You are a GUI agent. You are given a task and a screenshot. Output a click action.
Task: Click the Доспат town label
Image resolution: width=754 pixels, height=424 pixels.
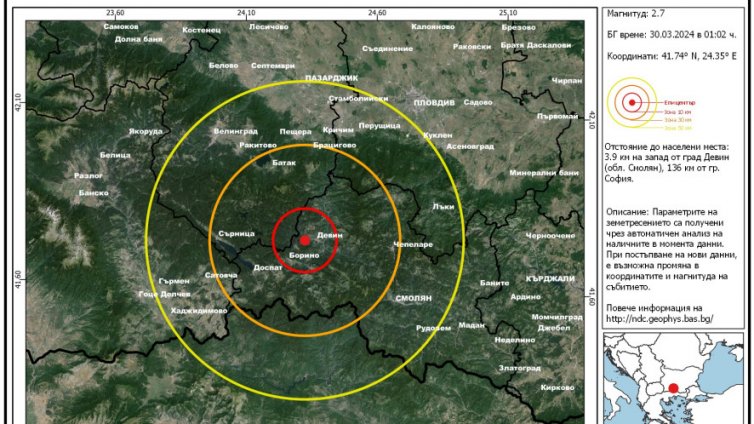(268, 268)
